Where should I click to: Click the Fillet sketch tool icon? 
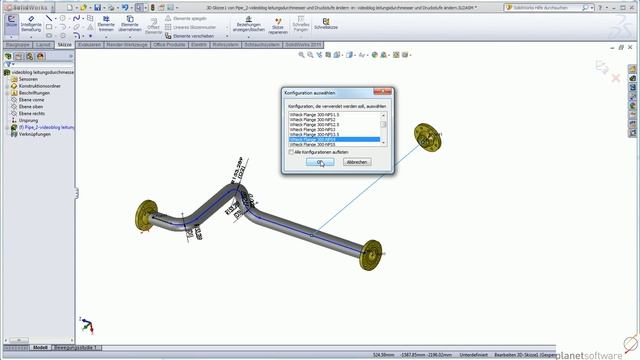(76, 36)
